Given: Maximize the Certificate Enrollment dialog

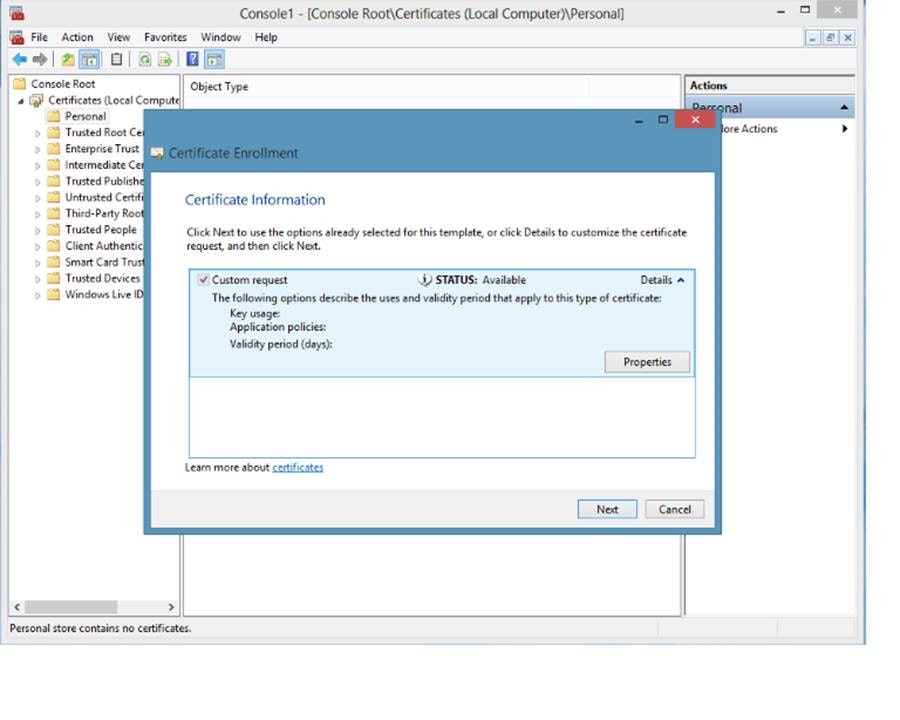Looking at the screenshot, I should [663, 119].
